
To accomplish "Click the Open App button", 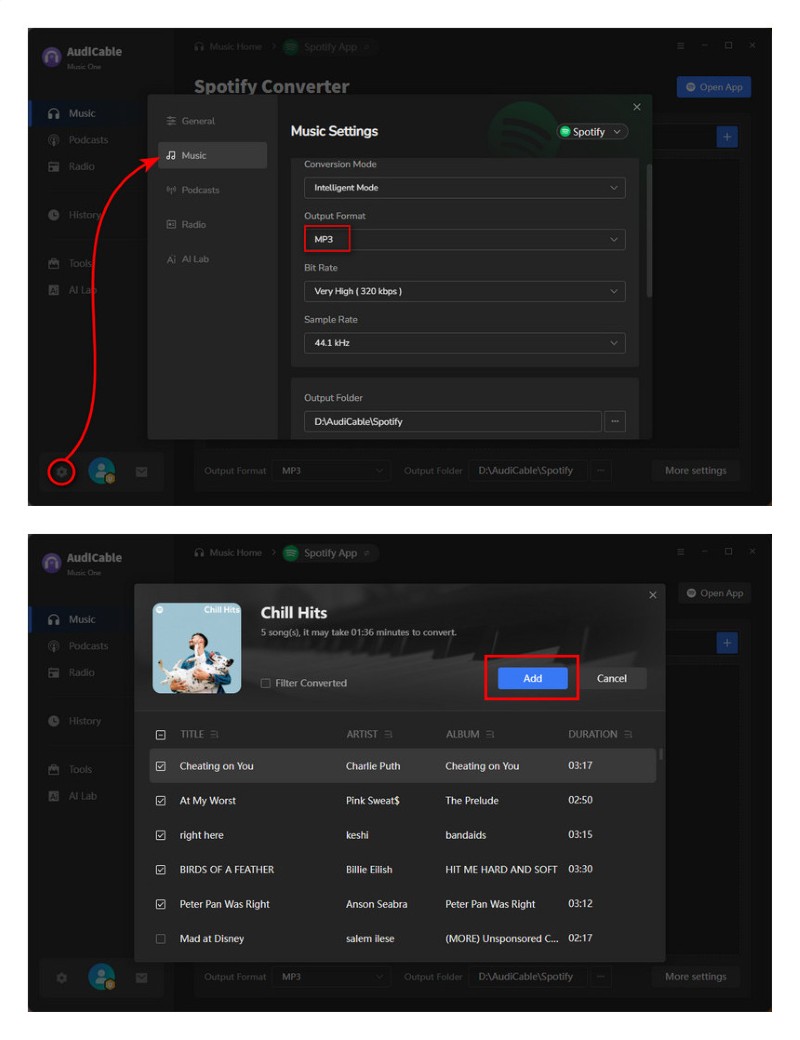I will 713,87.
